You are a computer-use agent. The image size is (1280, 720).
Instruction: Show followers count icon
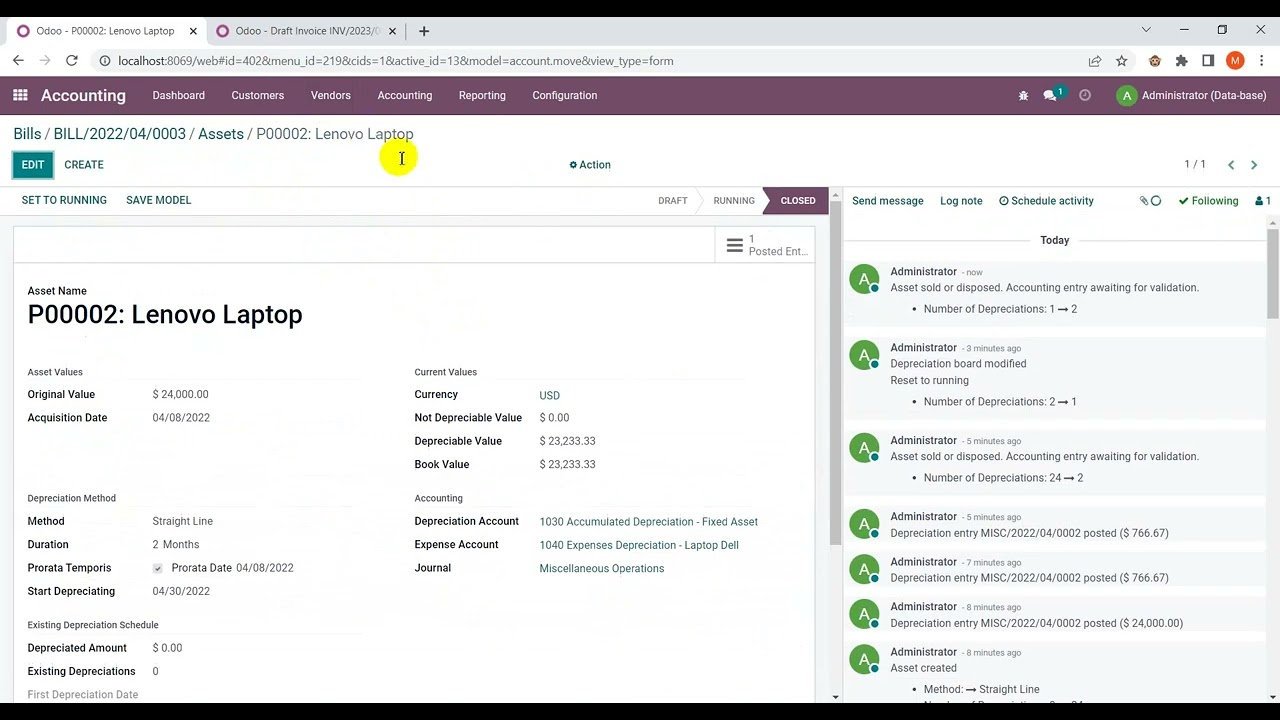(x=1263, y=201)
